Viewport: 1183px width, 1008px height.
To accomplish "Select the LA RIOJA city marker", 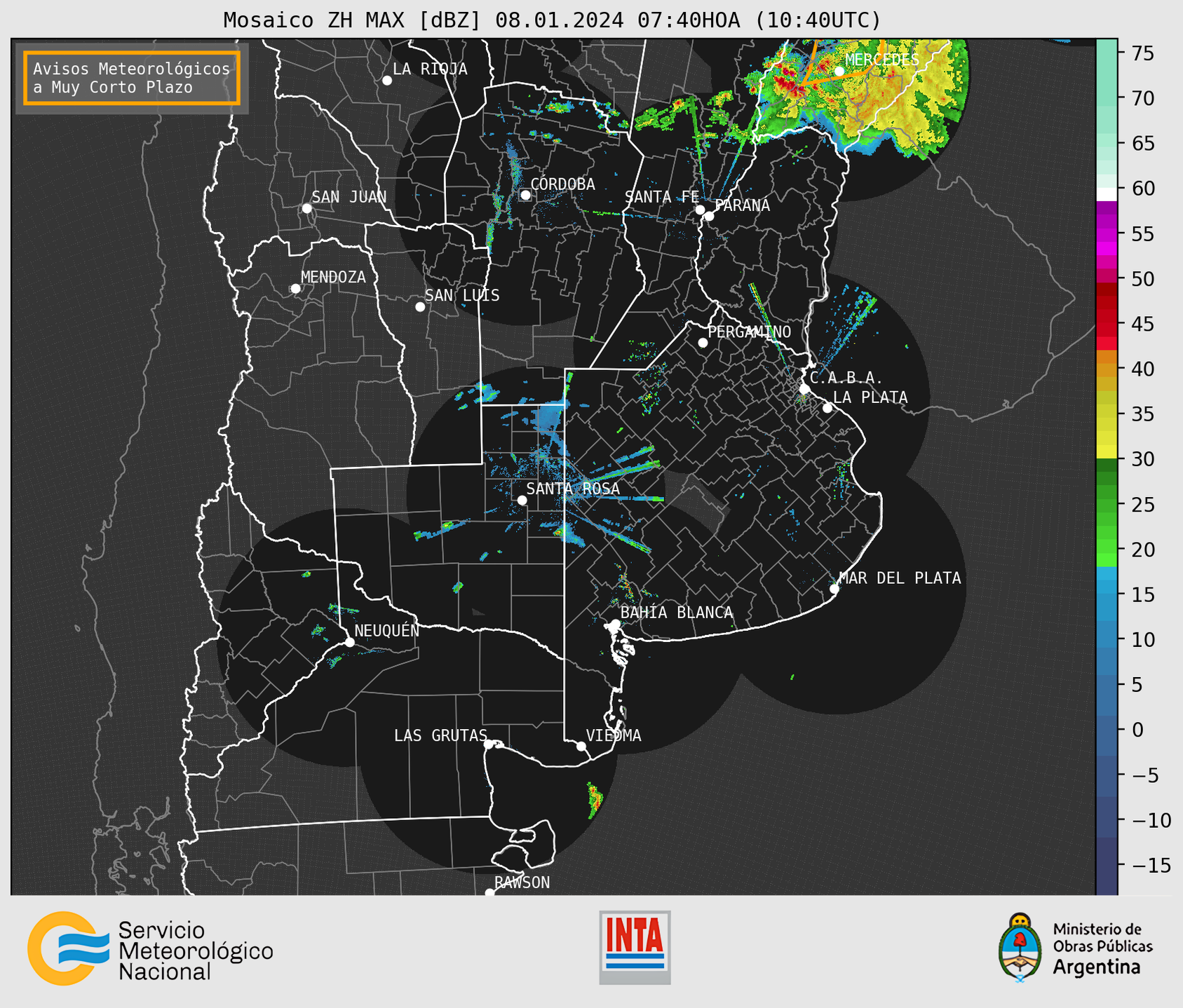I will point(387,81).
